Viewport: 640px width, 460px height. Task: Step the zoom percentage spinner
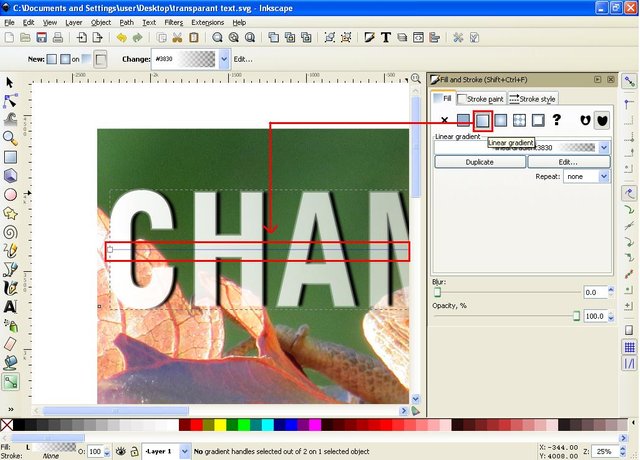tap(623, 451)
